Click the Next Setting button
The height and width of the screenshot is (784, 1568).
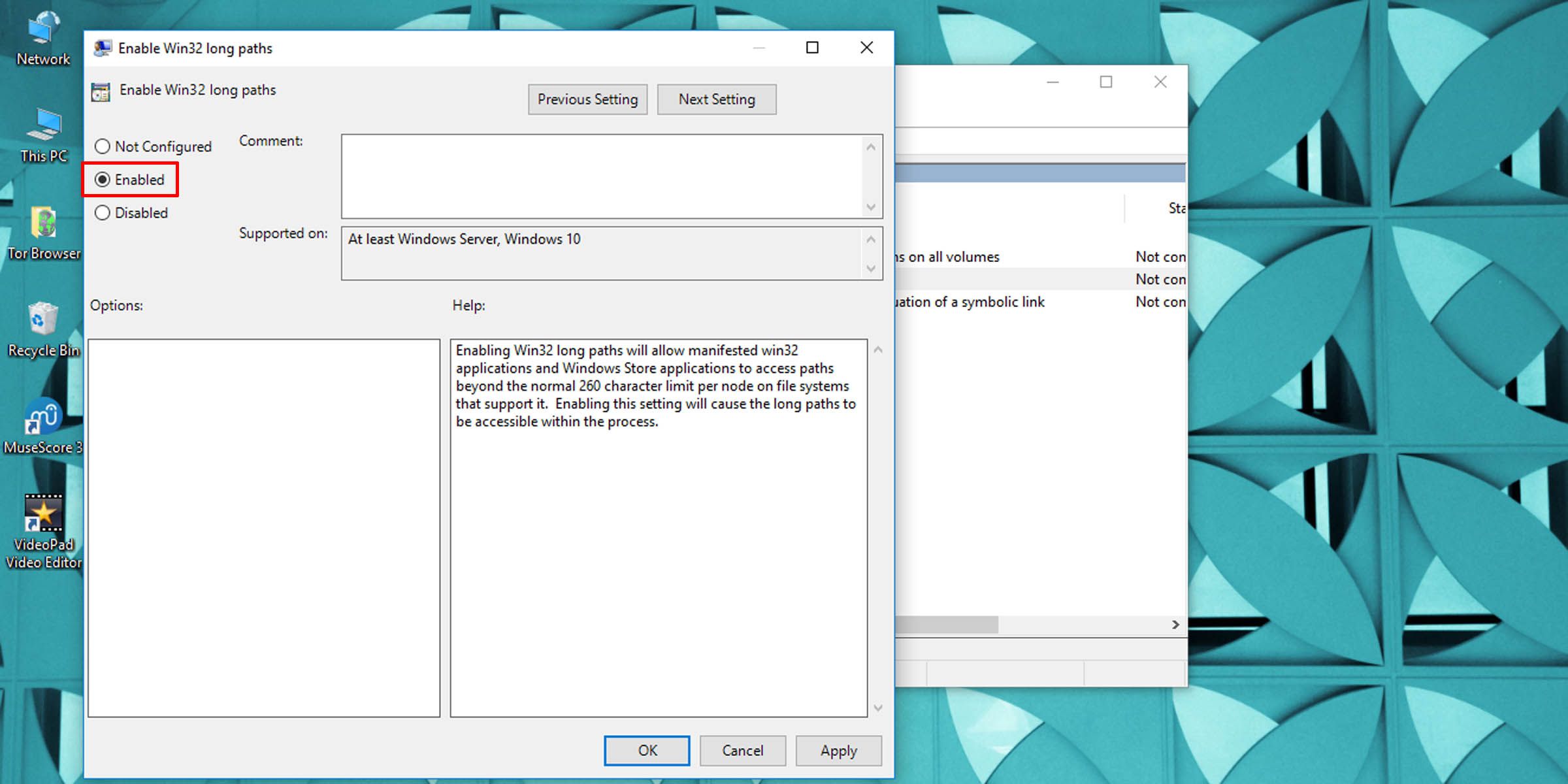click(716, 99)
